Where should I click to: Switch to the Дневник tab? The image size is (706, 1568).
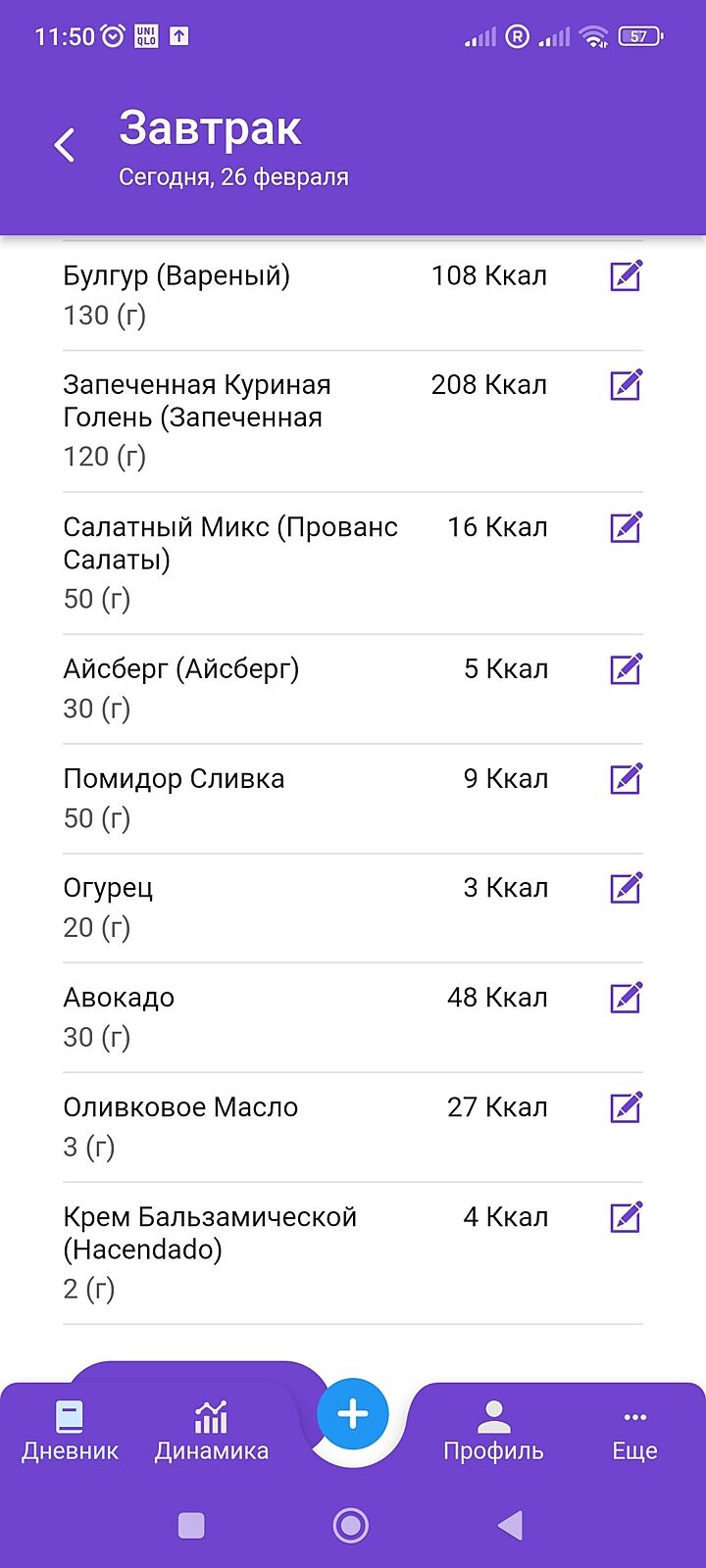coord(70,1432)
